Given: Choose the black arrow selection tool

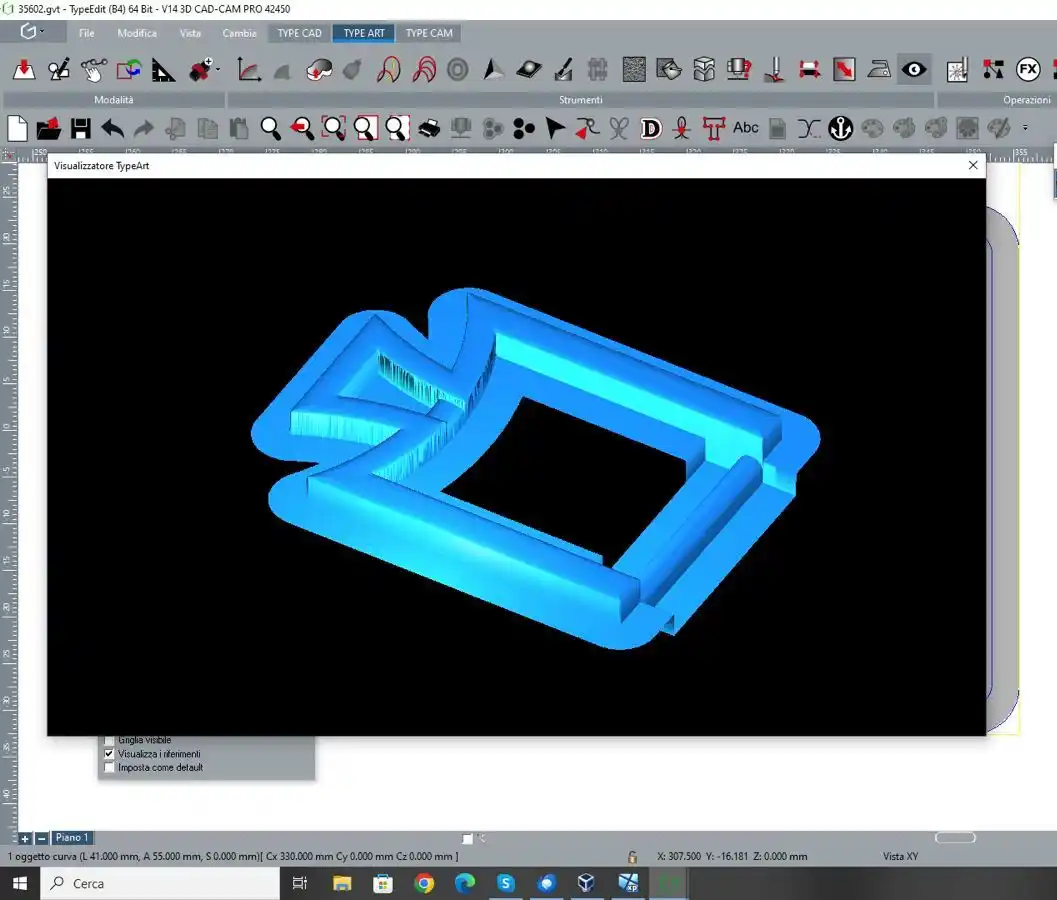Looking at the screenshot, I should coord(555,128).
